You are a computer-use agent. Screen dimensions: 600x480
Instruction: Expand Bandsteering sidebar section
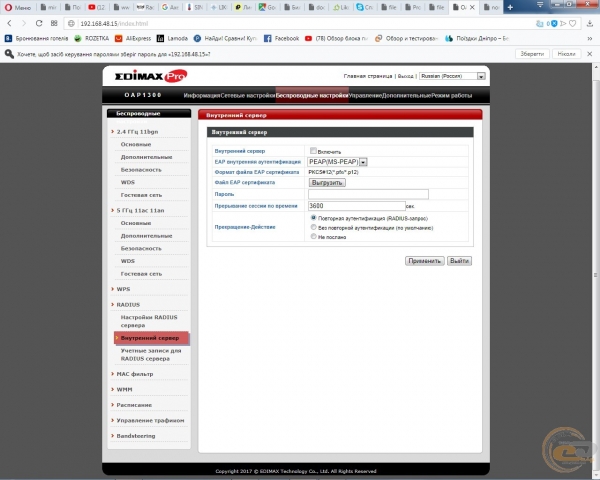click(x=135, y=436)
